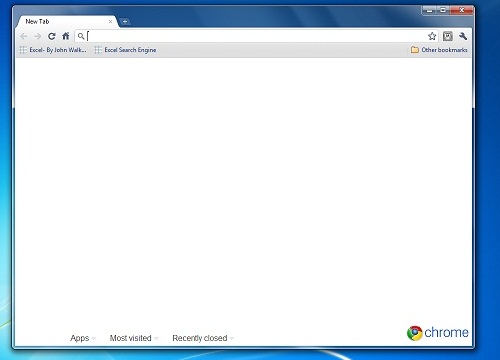Screen dimensions: 500x360
Task: Open a new tab with the plus button
Action: [125, 21]
